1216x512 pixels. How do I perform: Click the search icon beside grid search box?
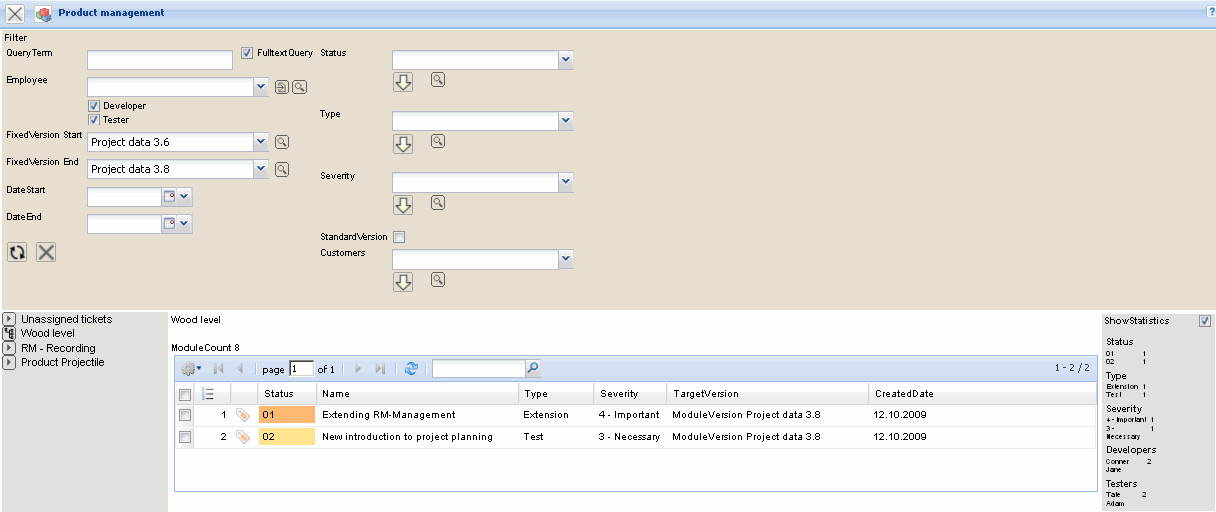click(x=532, y=369)
